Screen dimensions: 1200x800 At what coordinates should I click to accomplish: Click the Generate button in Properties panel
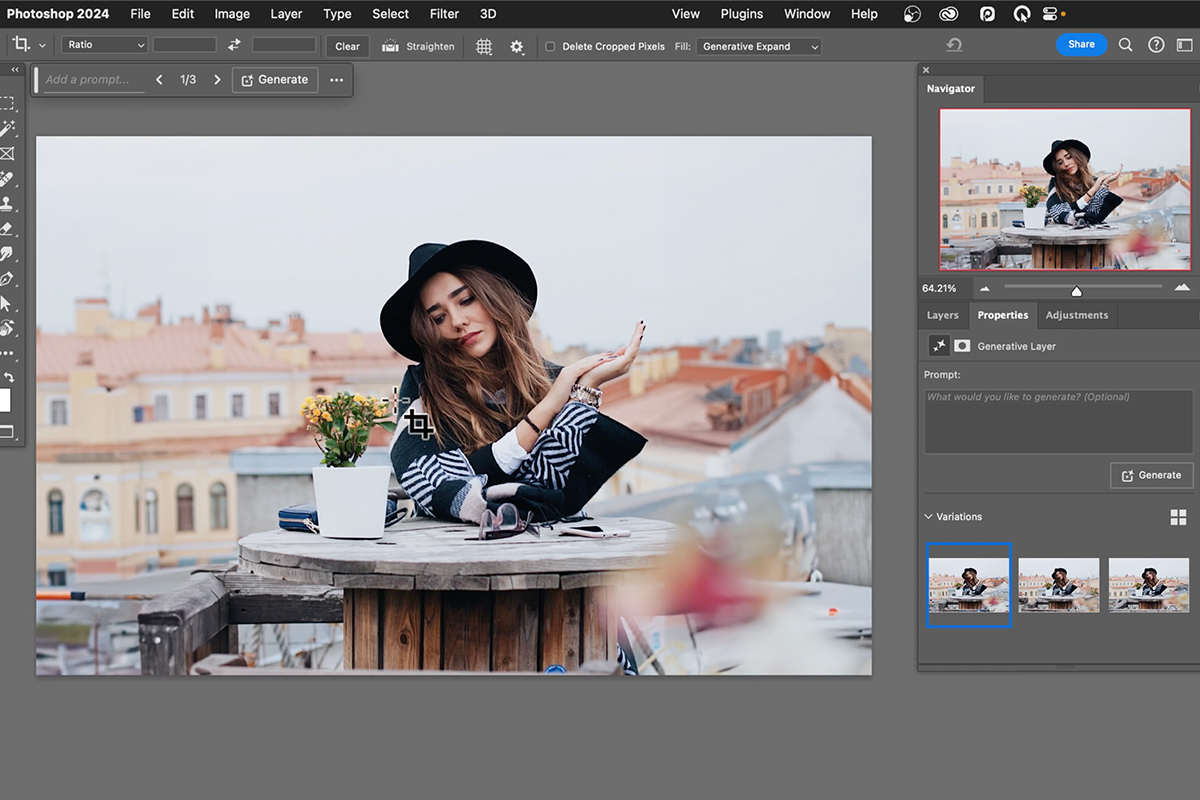click(1151, 475)
